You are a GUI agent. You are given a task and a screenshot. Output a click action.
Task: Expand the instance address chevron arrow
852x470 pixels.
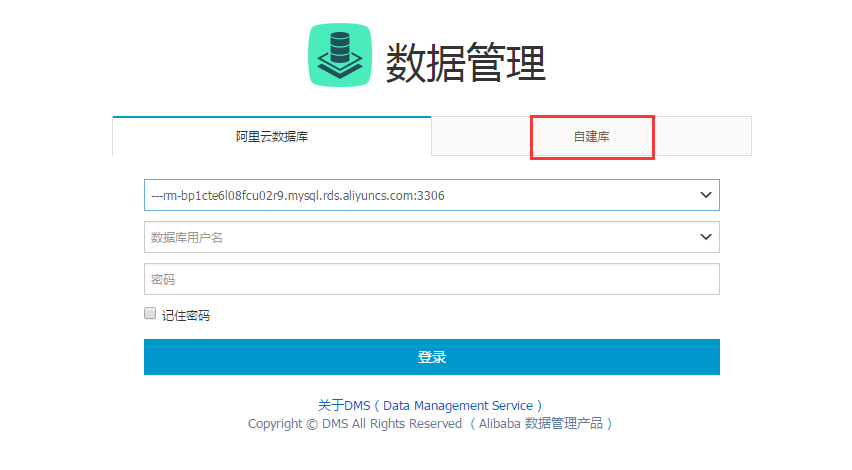pyautogui.click(x=706, y=195)
